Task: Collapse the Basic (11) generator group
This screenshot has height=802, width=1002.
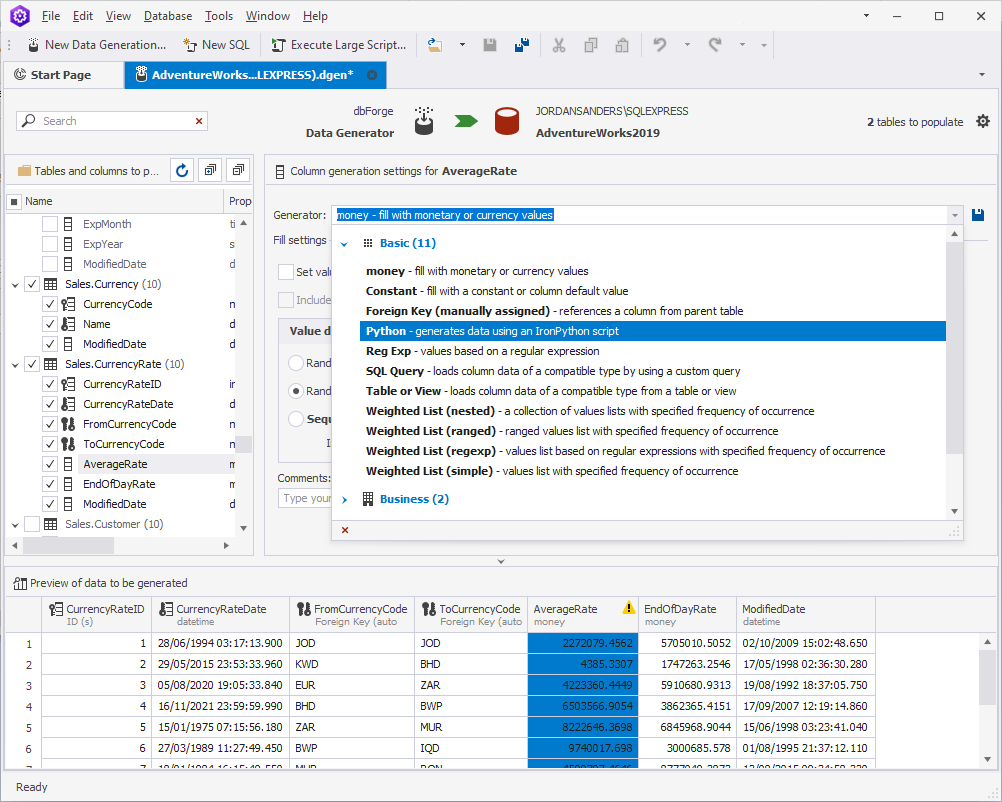Action: pyautogui.click(x=344, y=243)
